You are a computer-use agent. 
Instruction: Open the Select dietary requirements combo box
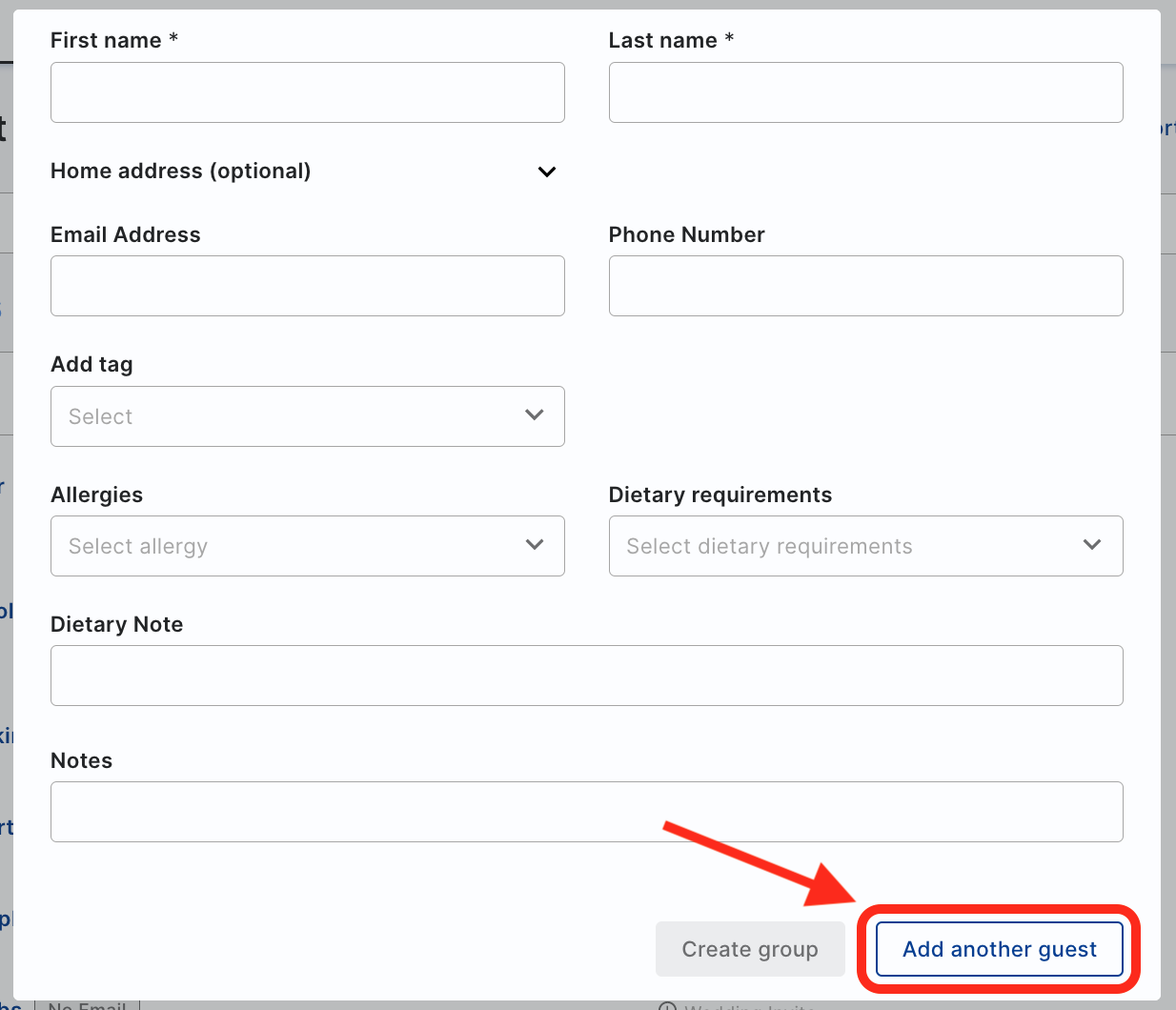click(x=866, y=546)
